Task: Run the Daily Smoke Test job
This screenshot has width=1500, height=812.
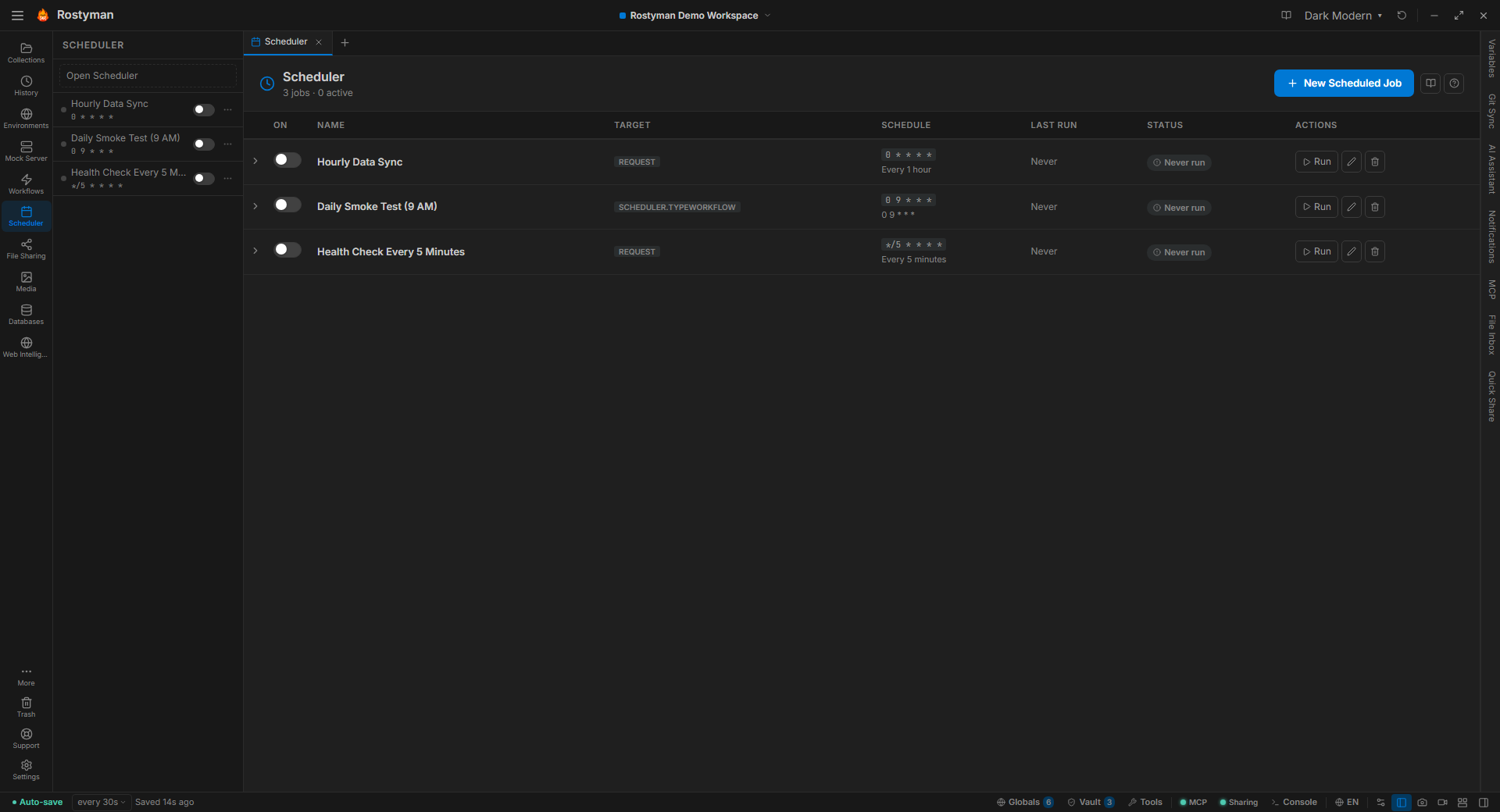Action: click(1316, 207)
